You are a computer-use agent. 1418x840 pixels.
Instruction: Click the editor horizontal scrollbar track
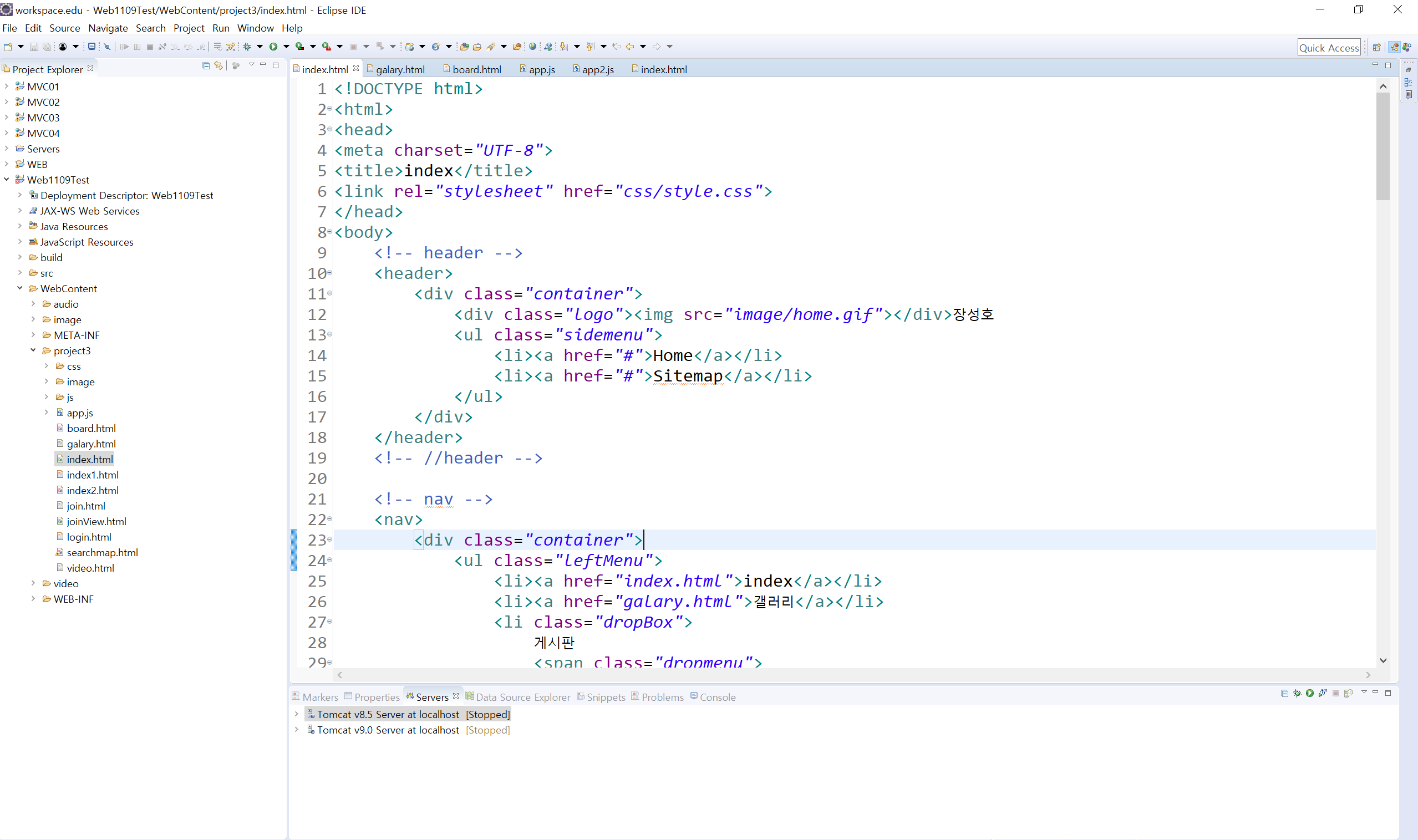(x=852, y=675)
